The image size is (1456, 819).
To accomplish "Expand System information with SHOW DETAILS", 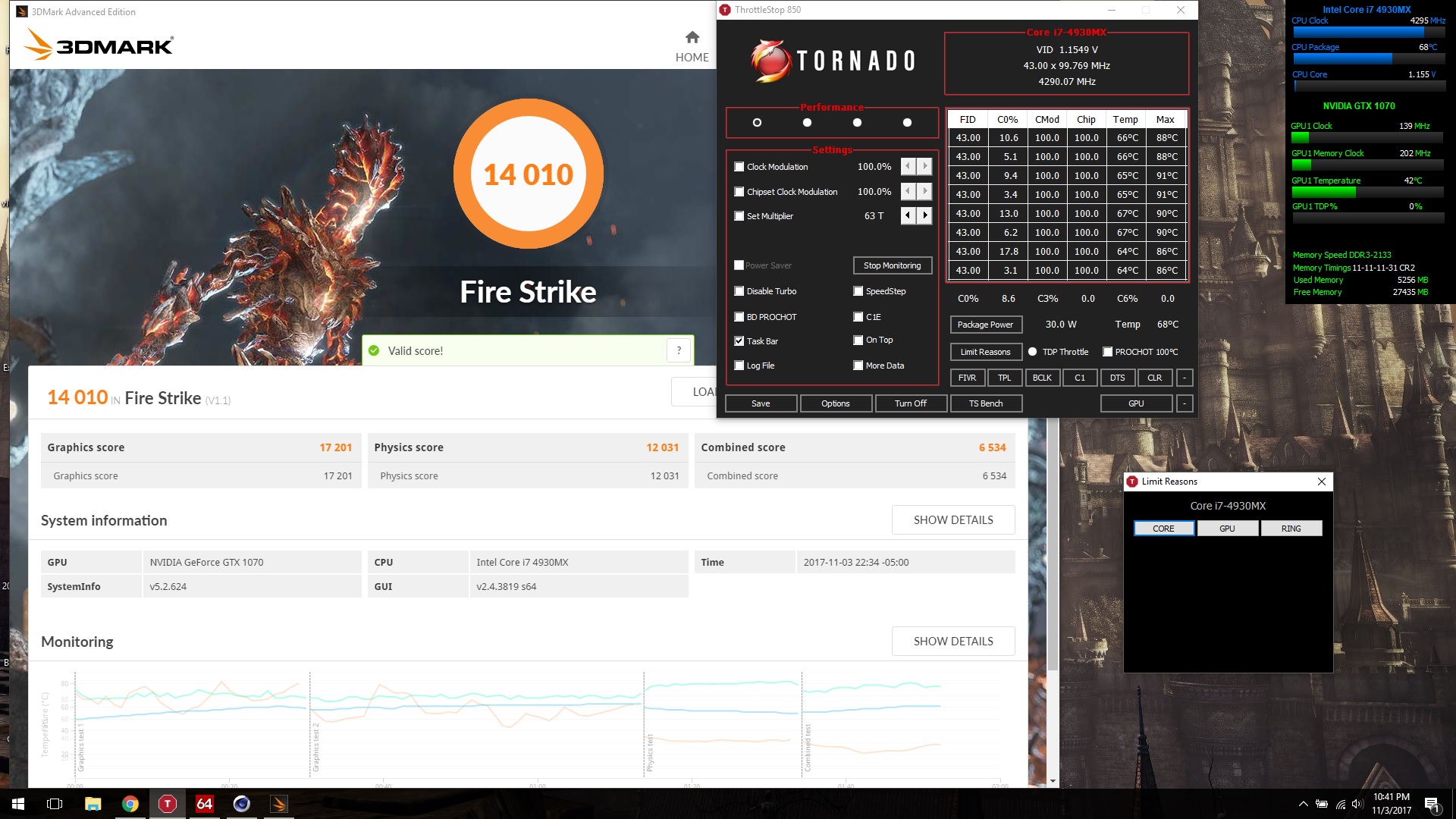I will coord(952,520).
